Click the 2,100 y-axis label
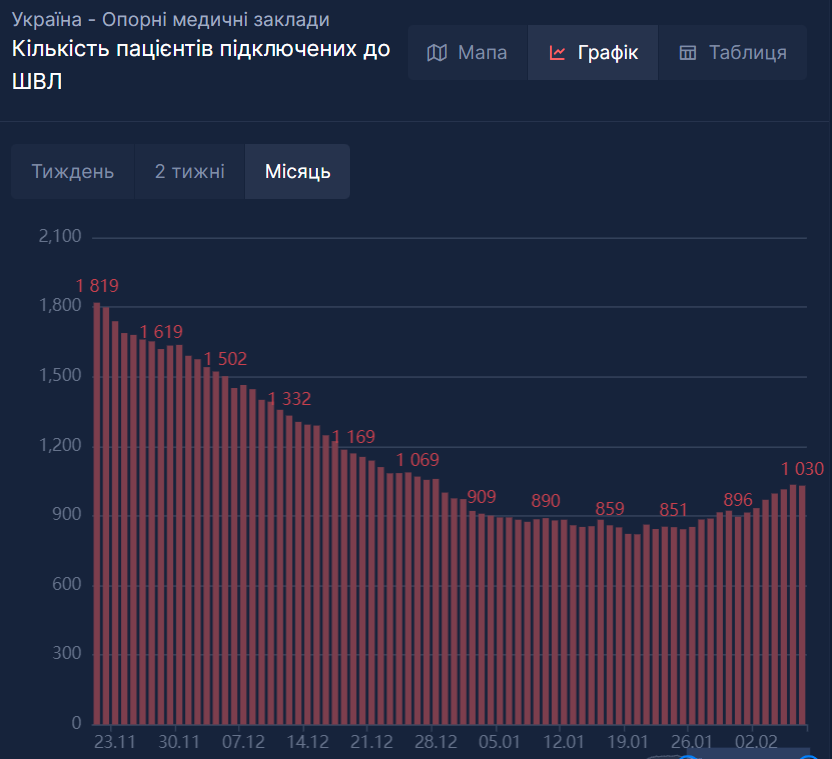 click(x=59, y=237)
